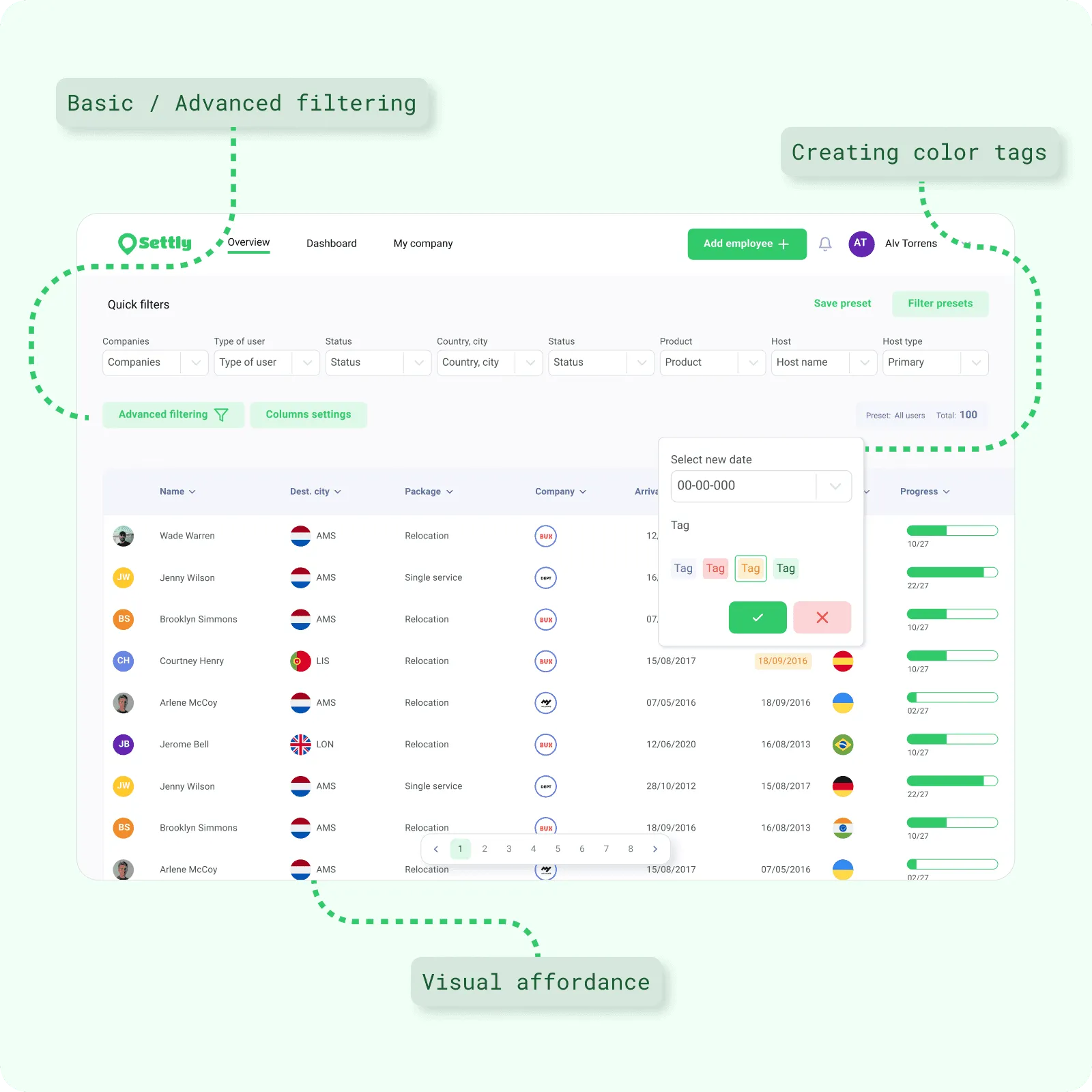The width and height of the screenshot is (1092, 1092).
Task: Open Columns settings
Action: point(308,415)
